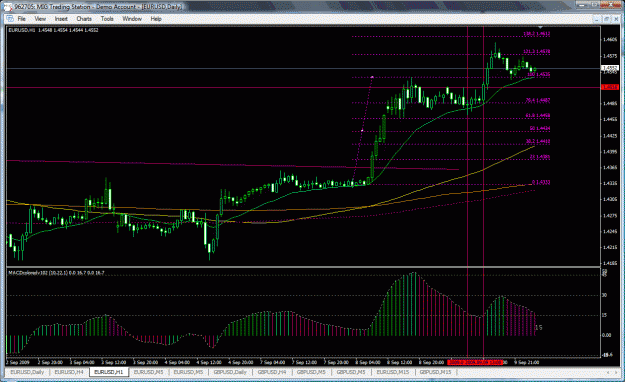The image size is (625, 382).
Task: Click the 2 Sep 2009 time label
Action: (18, 362)
